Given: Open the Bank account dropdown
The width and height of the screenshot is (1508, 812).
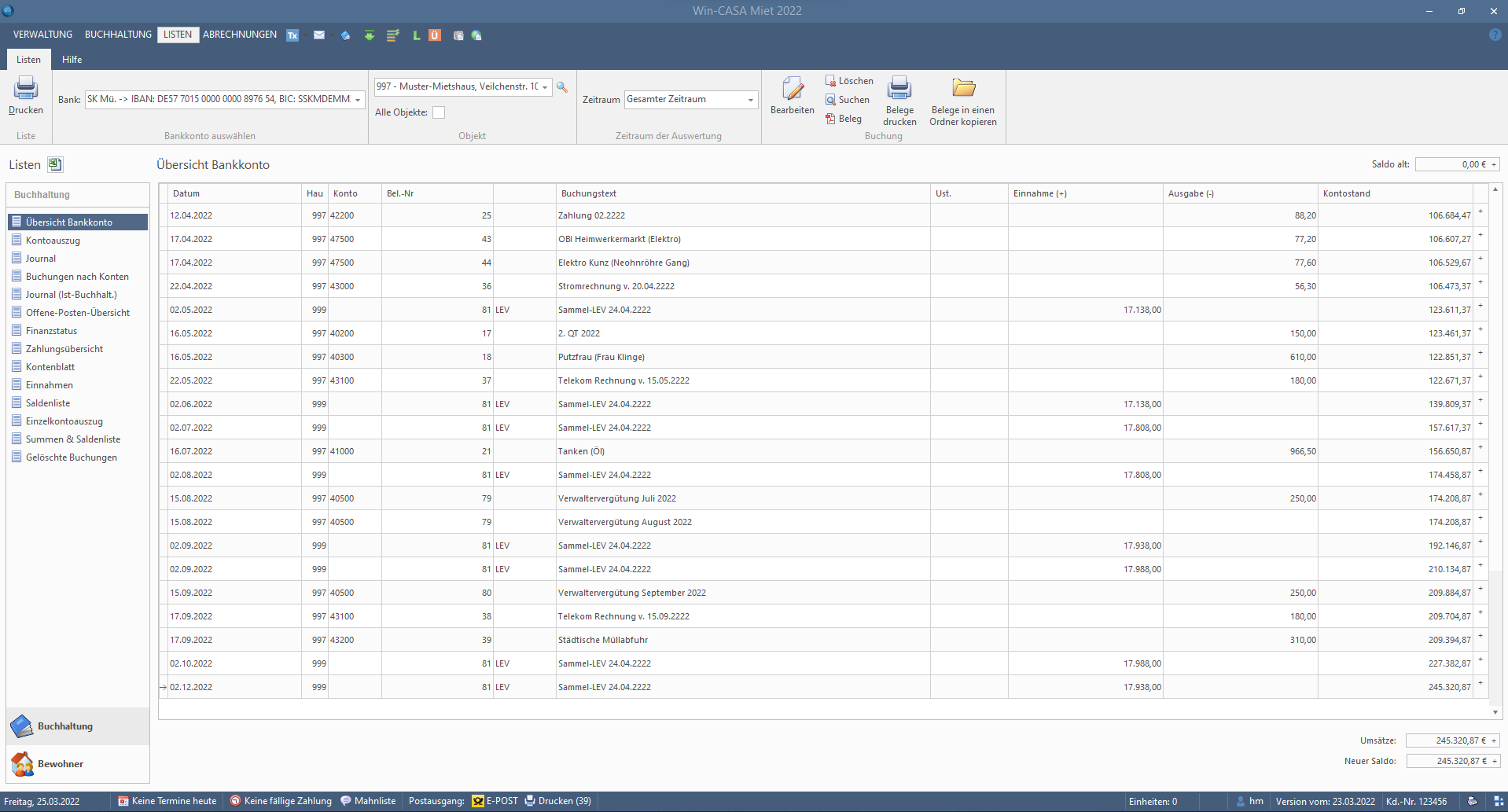Looking at the screenshot, I should 358,100.
